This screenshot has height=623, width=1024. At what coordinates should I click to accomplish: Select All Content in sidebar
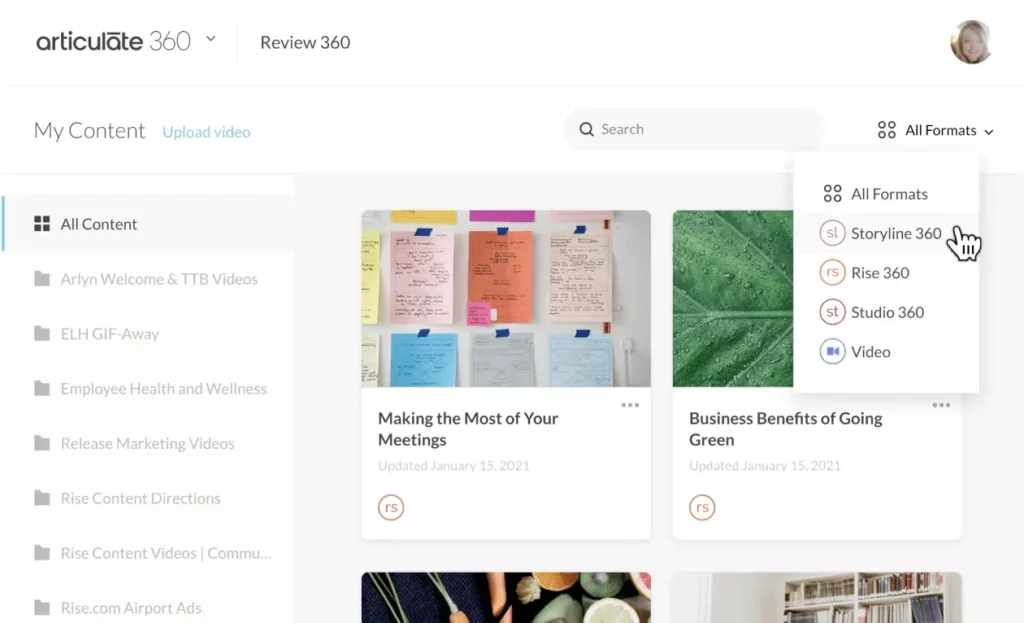[98, 224]
